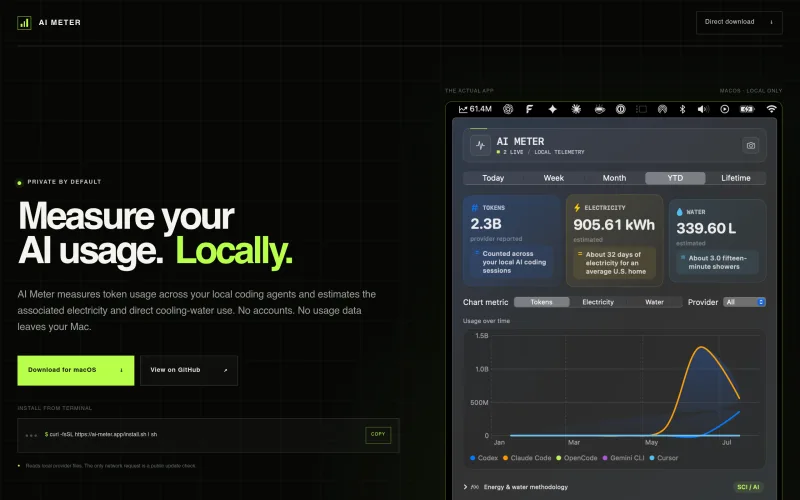Select the Today time range tab

point(493,178)
